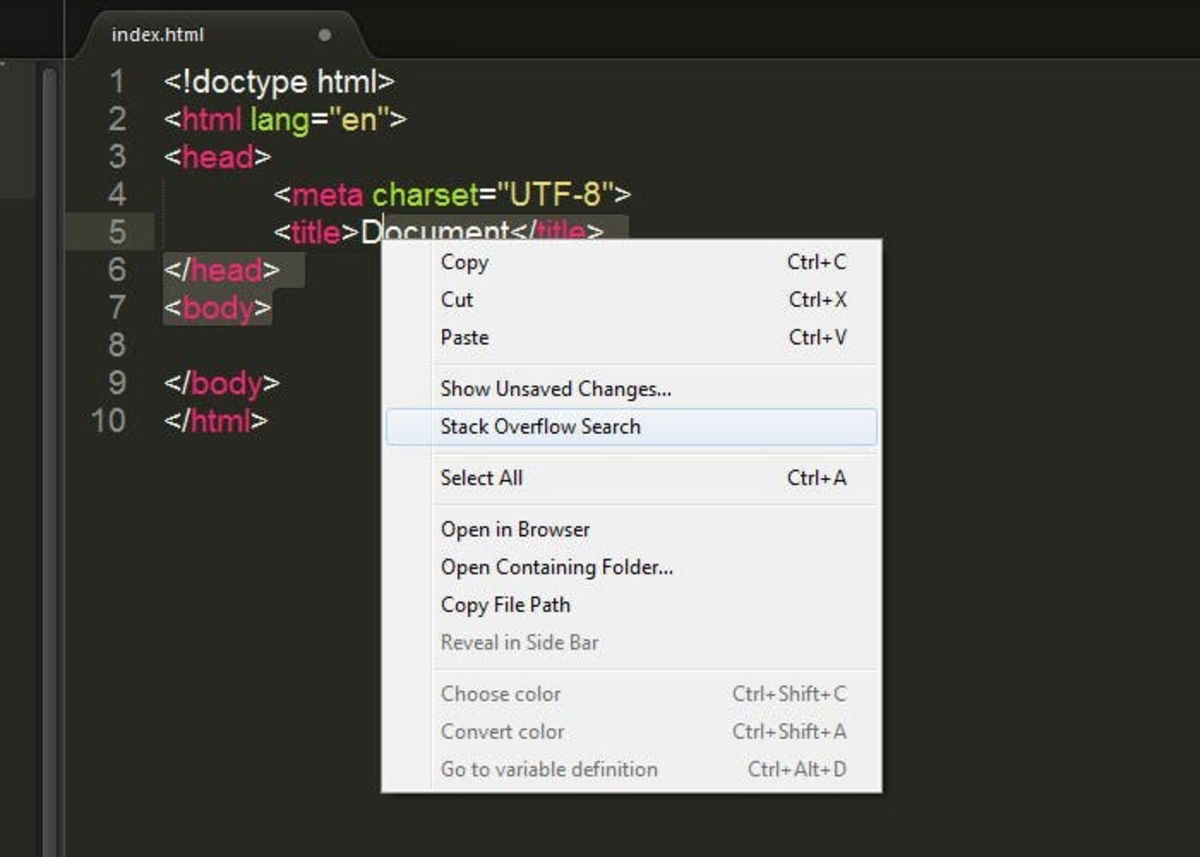This screenshot has width=1200, height=857.
Task: Click the <body> tag on line 7
Action: tap(216, 308)
